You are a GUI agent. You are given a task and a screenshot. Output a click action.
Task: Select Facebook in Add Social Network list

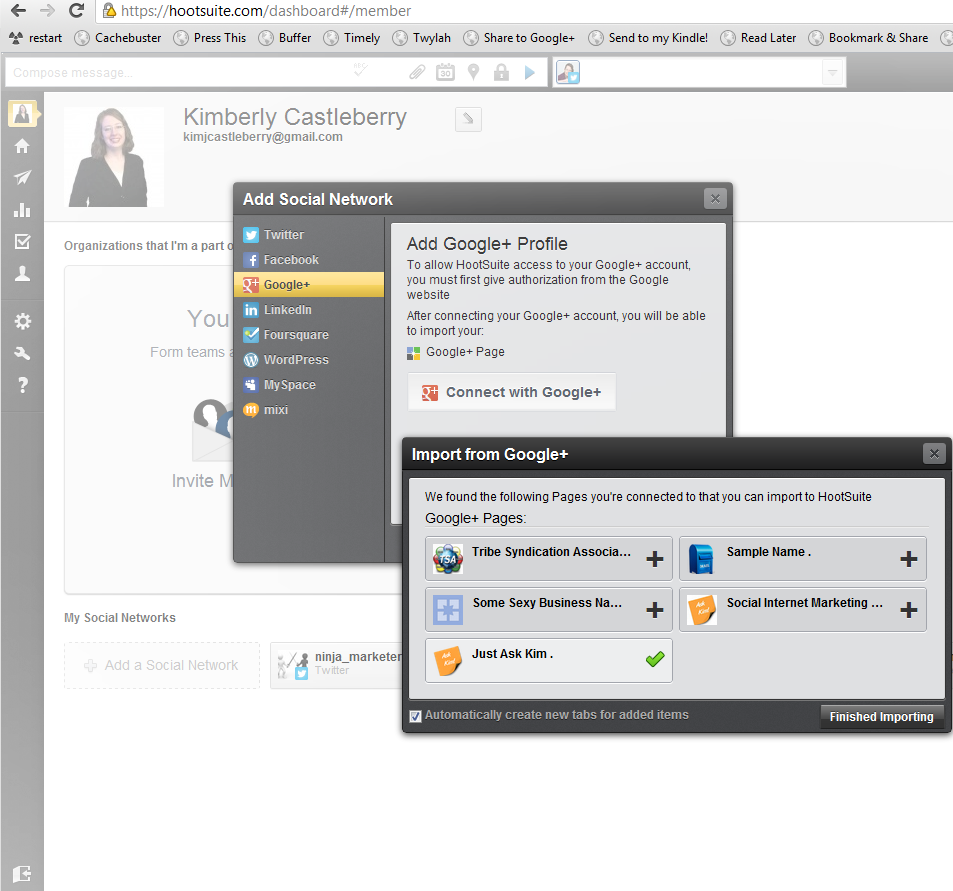pos(309,260)
